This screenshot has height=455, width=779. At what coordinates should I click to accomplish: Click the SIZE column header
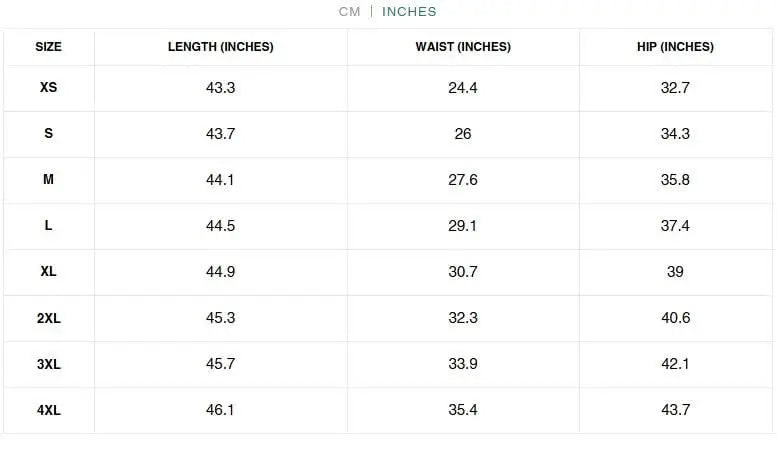[48, 47]
